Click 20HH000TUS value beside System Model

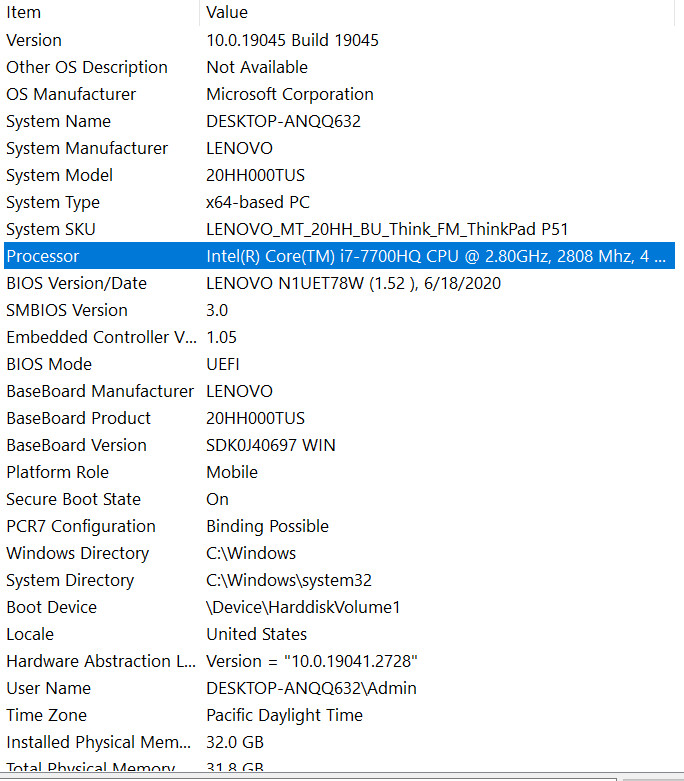pos(256,175)
